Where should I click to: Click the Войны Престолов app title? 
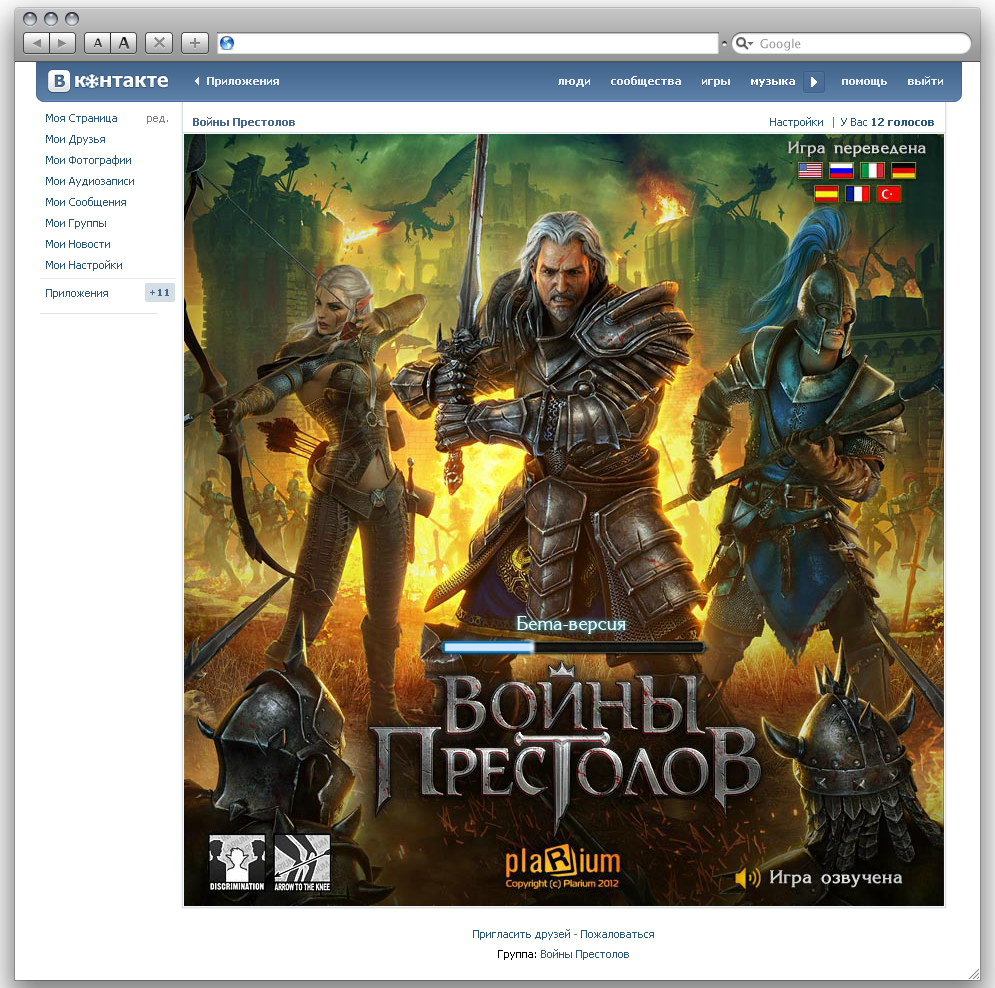click(x=244, y=122)
